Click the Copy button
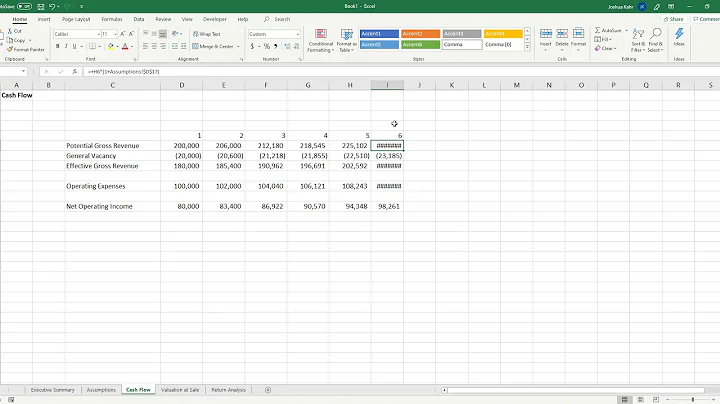The height and width of the screenshot is (404, 720). pos(16,40)
